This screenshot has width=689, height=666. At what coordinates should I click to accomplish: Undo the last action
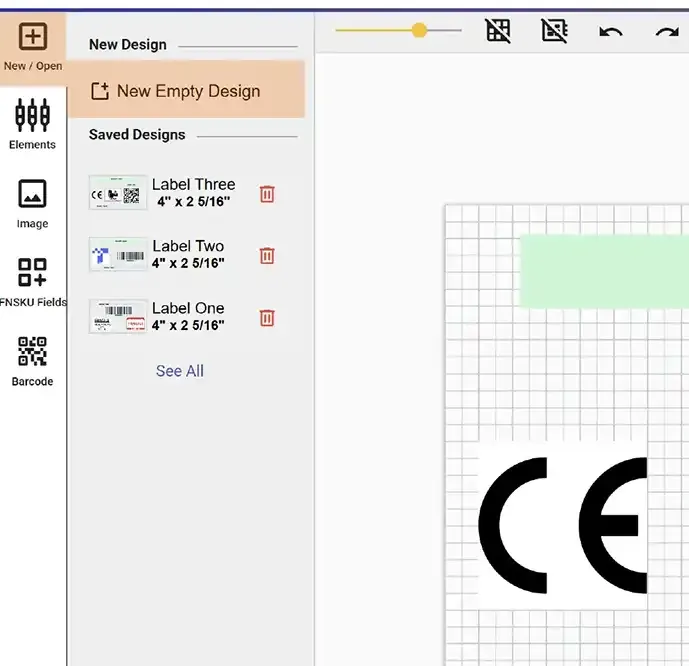click(x=611, y=32)
